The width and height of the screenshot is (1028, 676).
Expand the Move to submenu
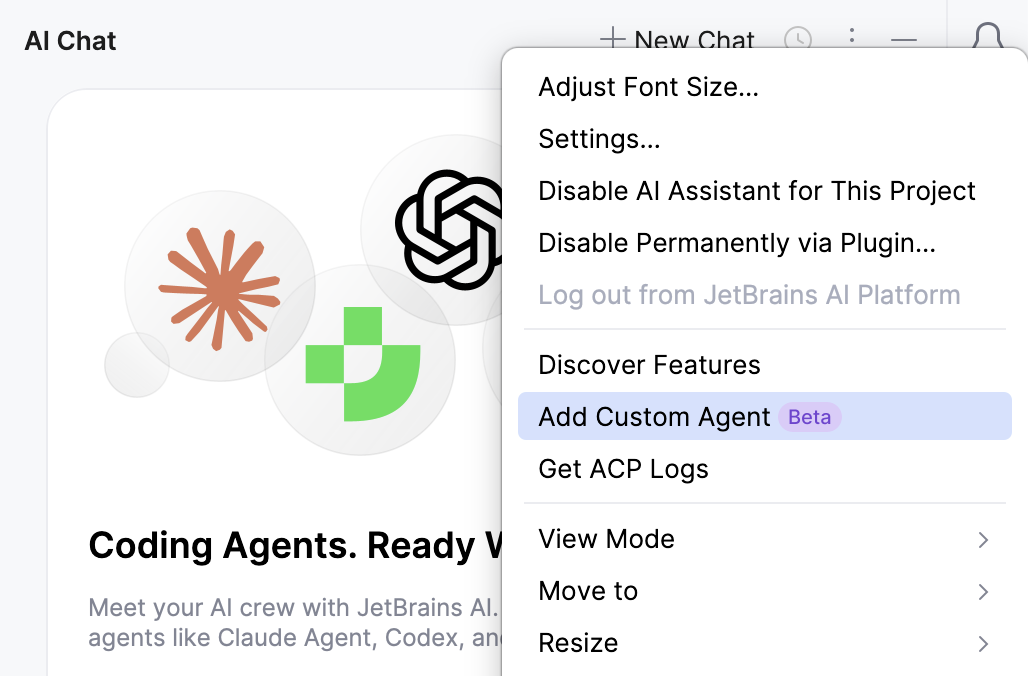(588, 591)
